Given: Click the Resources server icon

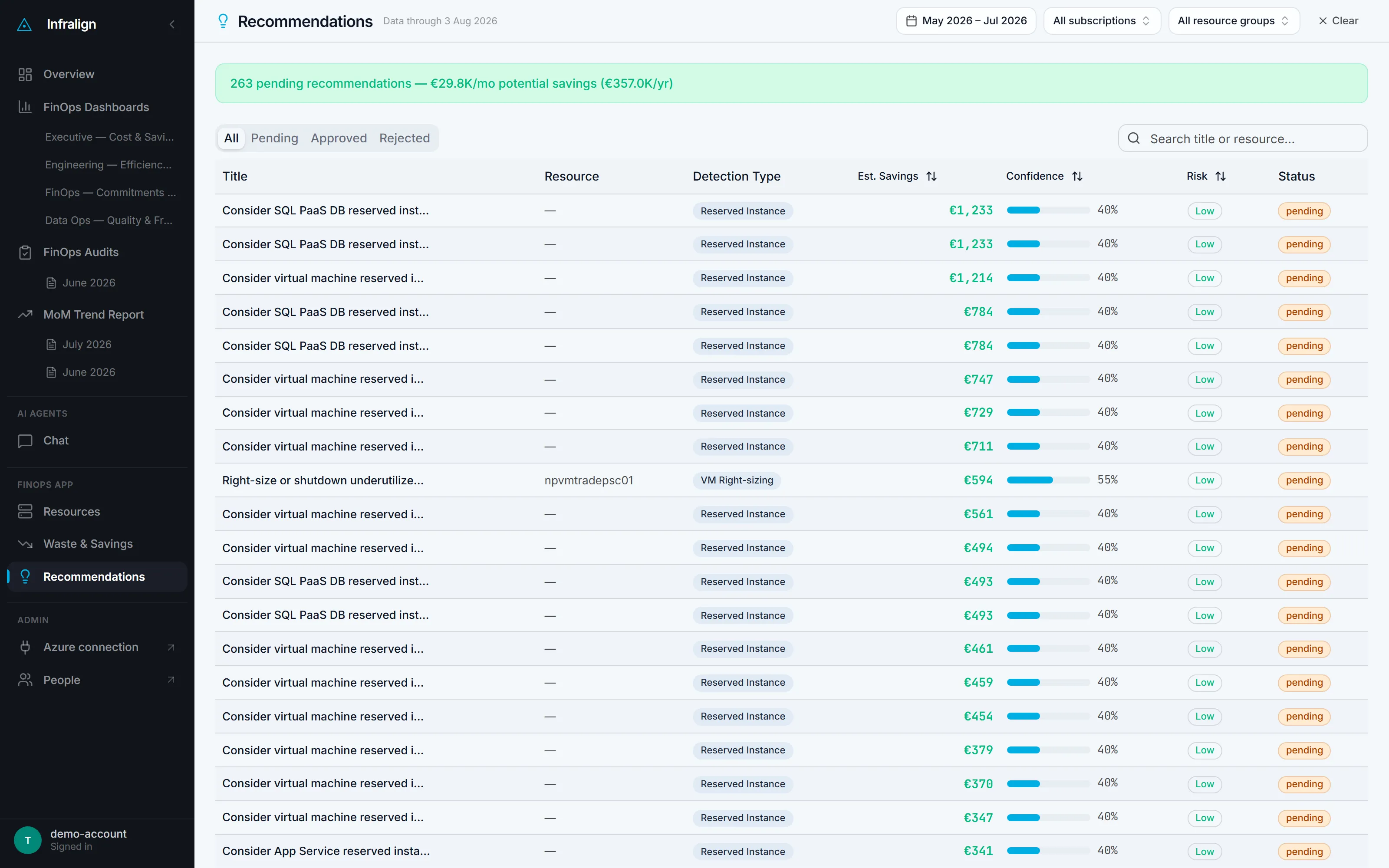Looking at the screenshot, I should [25, 512].
